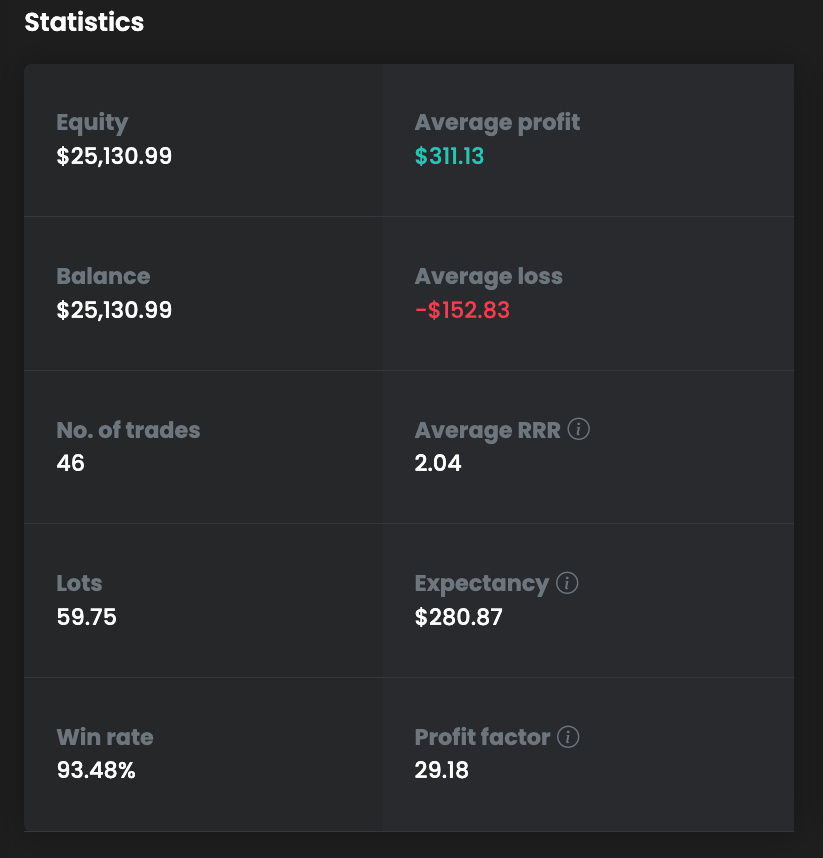Select the green $311.13 value

point(449,156)
